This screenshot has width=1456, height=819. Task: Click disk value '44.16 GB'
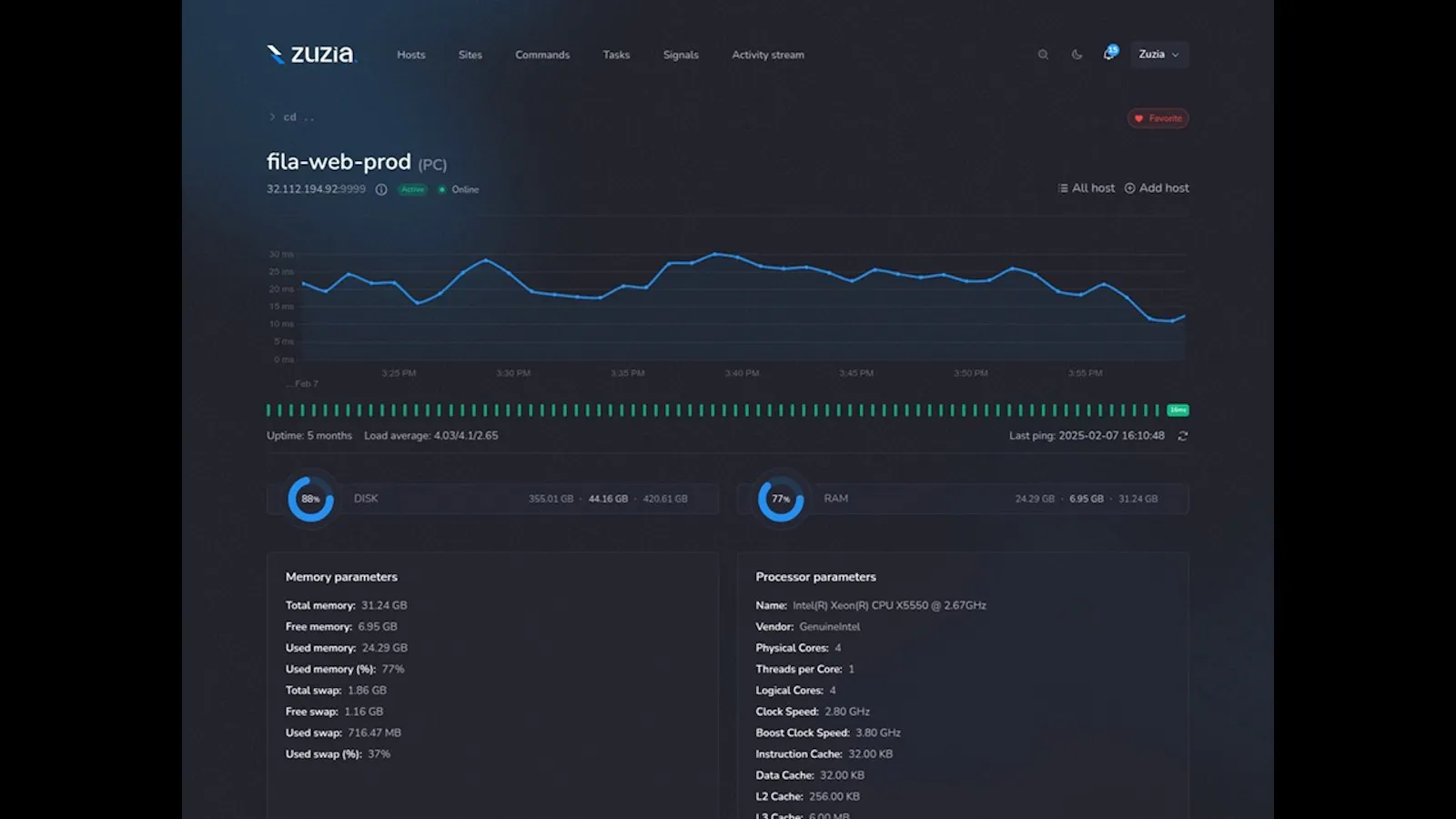pyautogui.click(x=608, y=499)
